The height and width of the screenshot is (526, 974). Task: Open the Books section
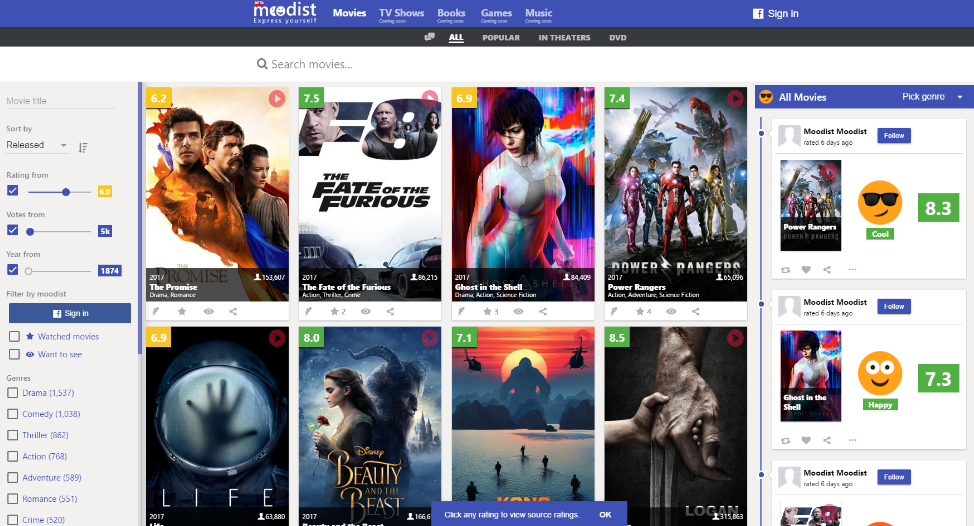tap(451, 15)
